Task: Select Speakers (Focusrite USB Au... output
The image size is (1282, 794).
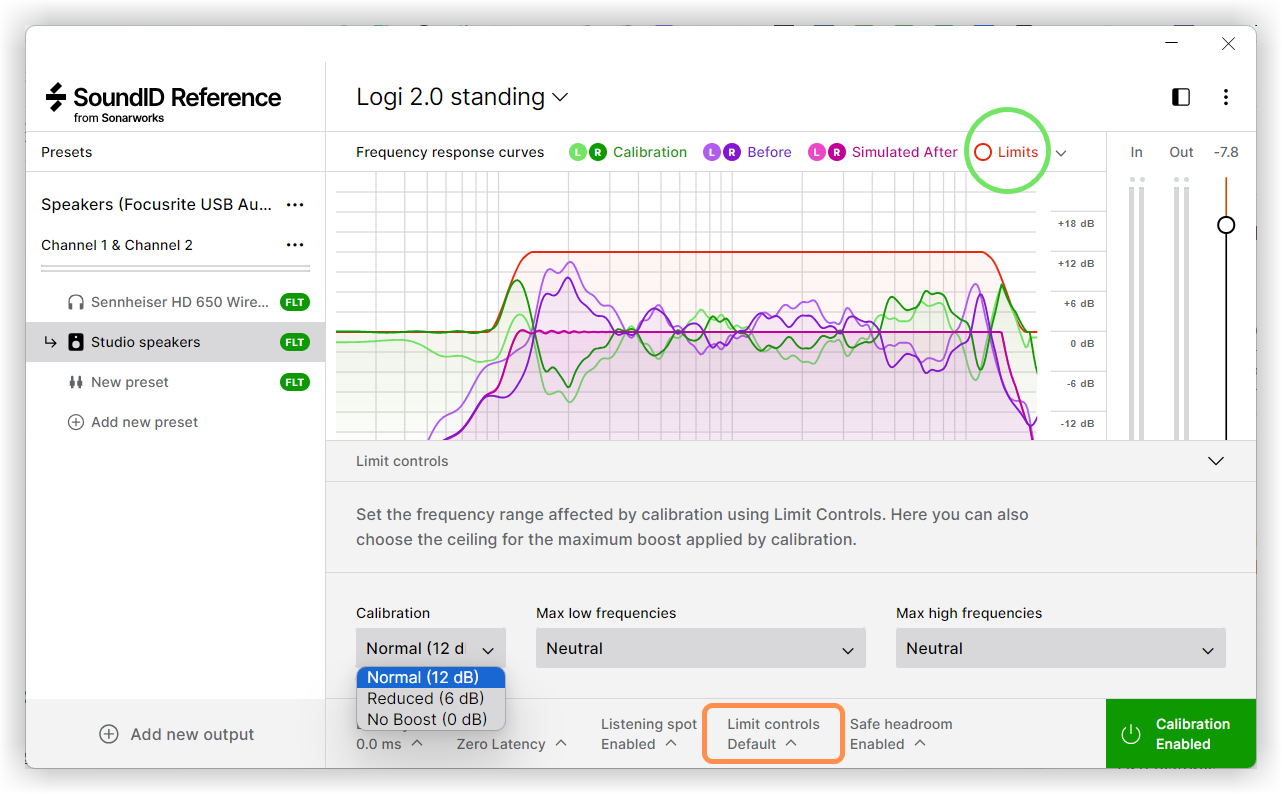Action: coord(156,204)
